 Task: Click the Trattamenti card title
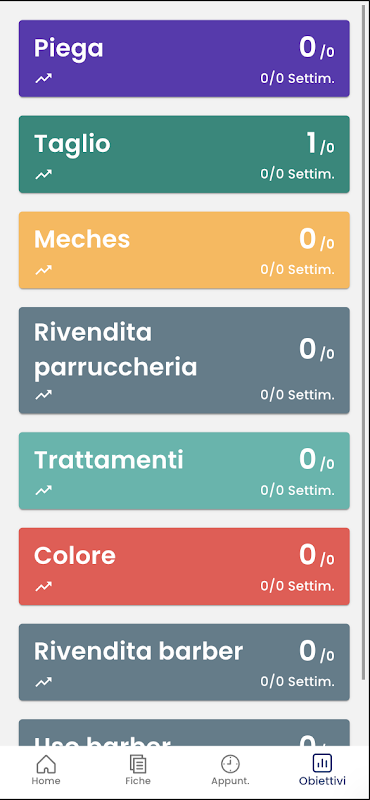[x=109, y=460]
